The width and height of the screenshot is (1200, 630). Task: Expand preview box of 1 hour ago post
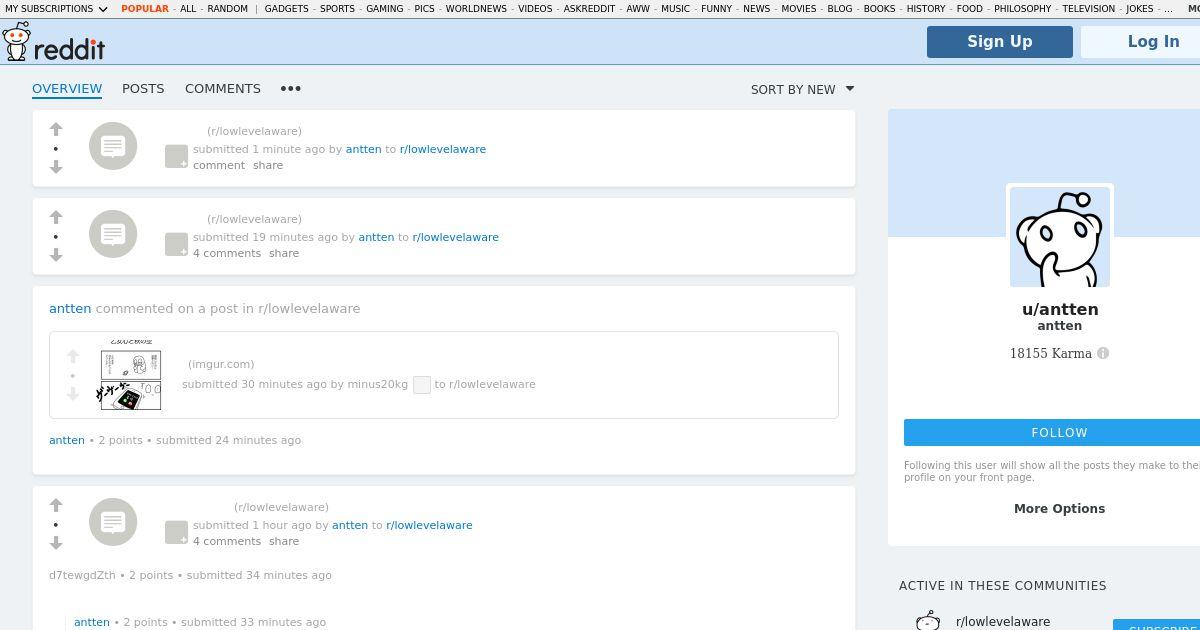pyautogui.click(x=176, y=532)
